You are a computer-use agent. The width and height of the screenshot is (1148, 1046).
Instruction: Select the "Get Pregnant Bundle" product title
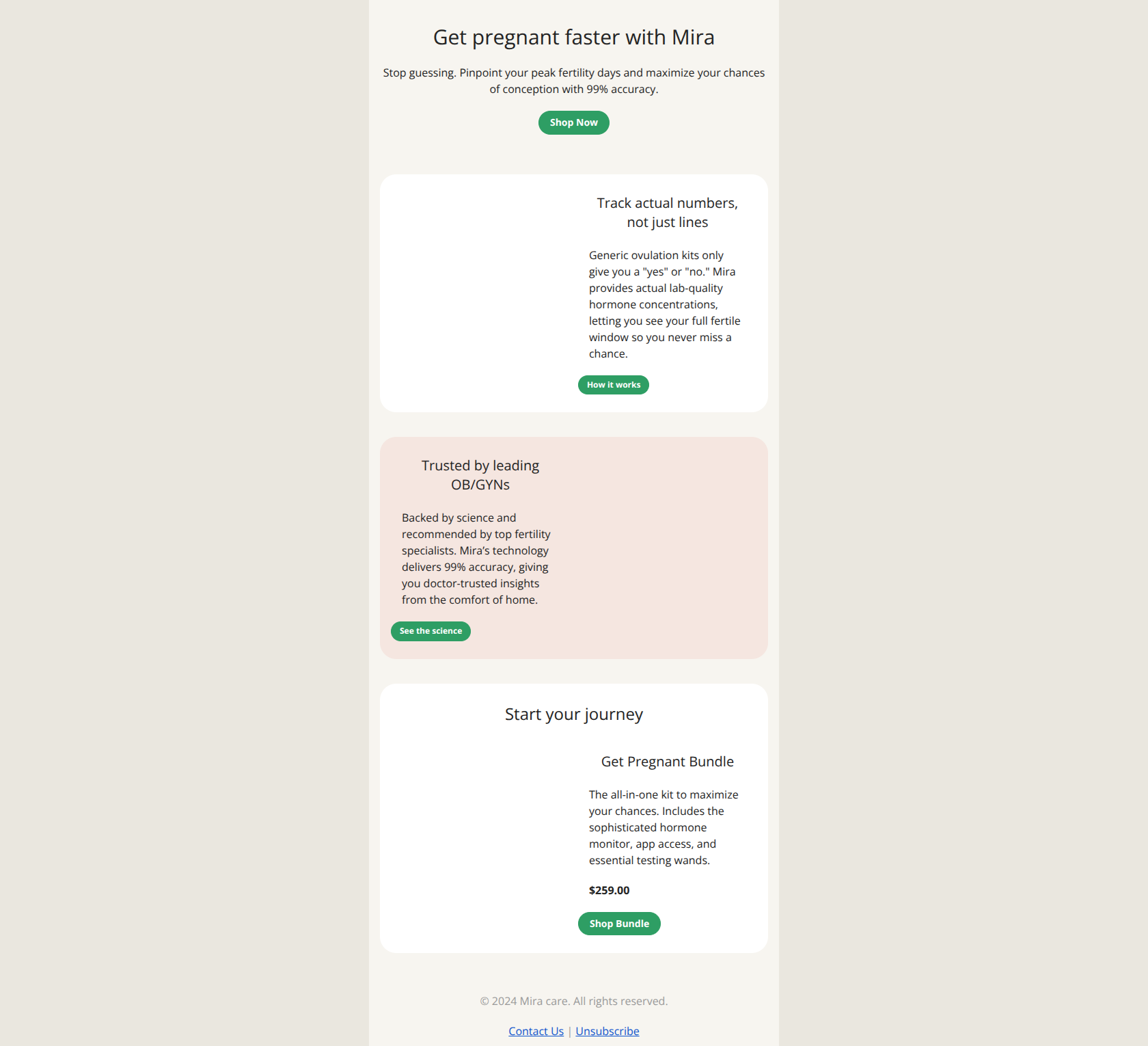667,762
